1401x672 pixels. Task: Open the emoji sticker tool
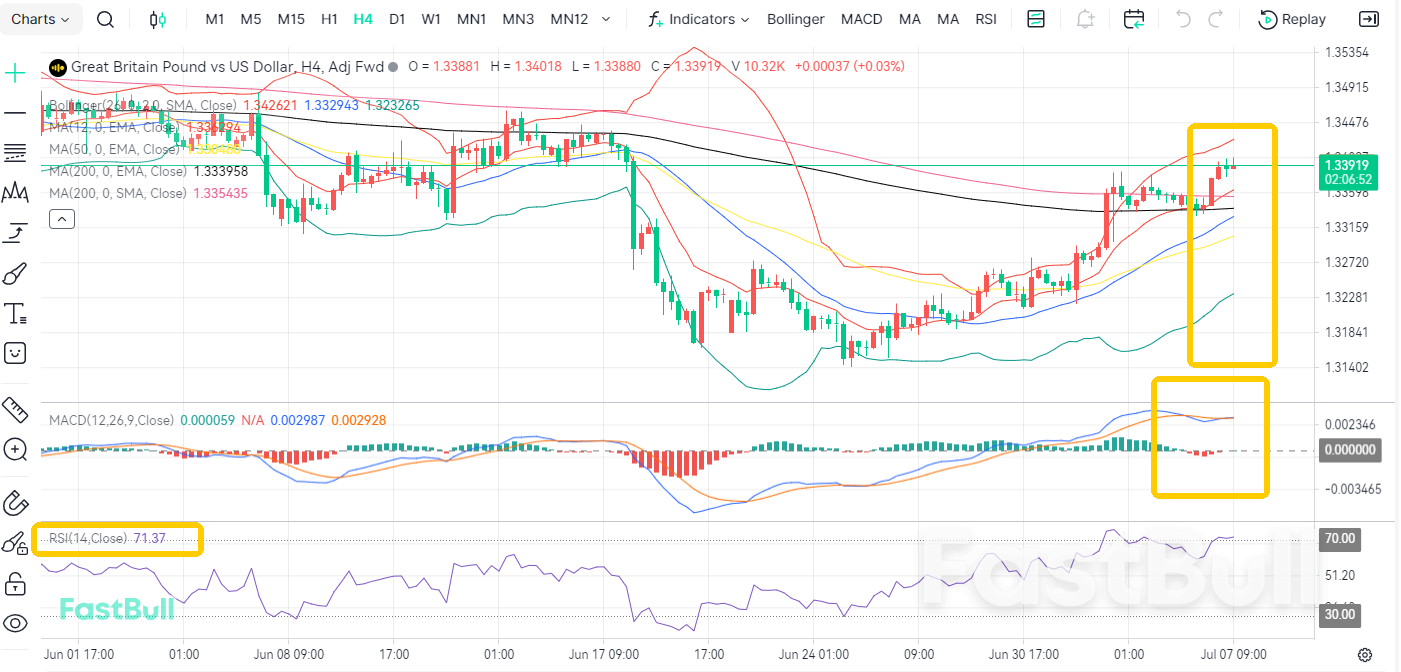[15, 352]
